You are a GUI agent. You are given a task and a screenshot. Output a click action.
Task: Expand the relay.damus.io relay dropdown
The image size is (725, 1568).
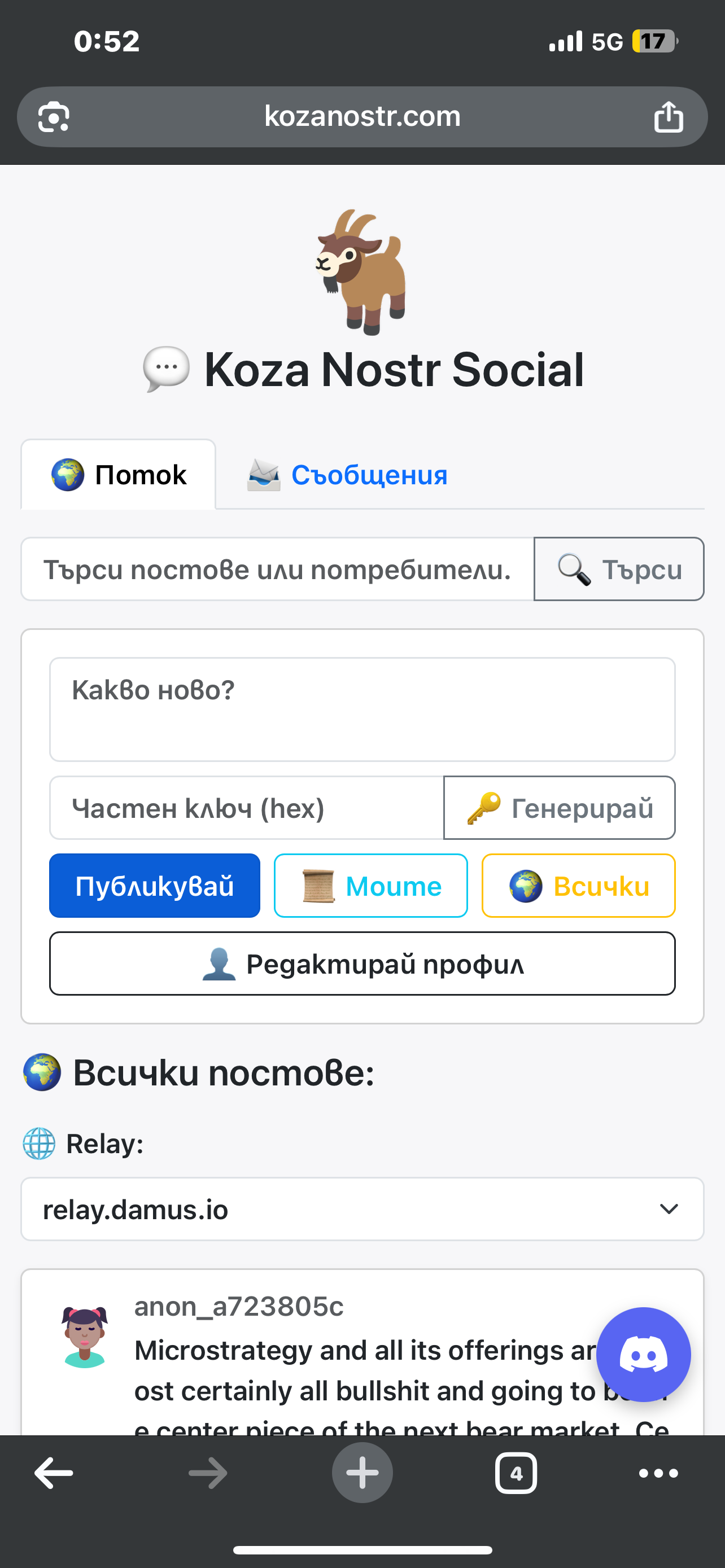pos(362,1209)
